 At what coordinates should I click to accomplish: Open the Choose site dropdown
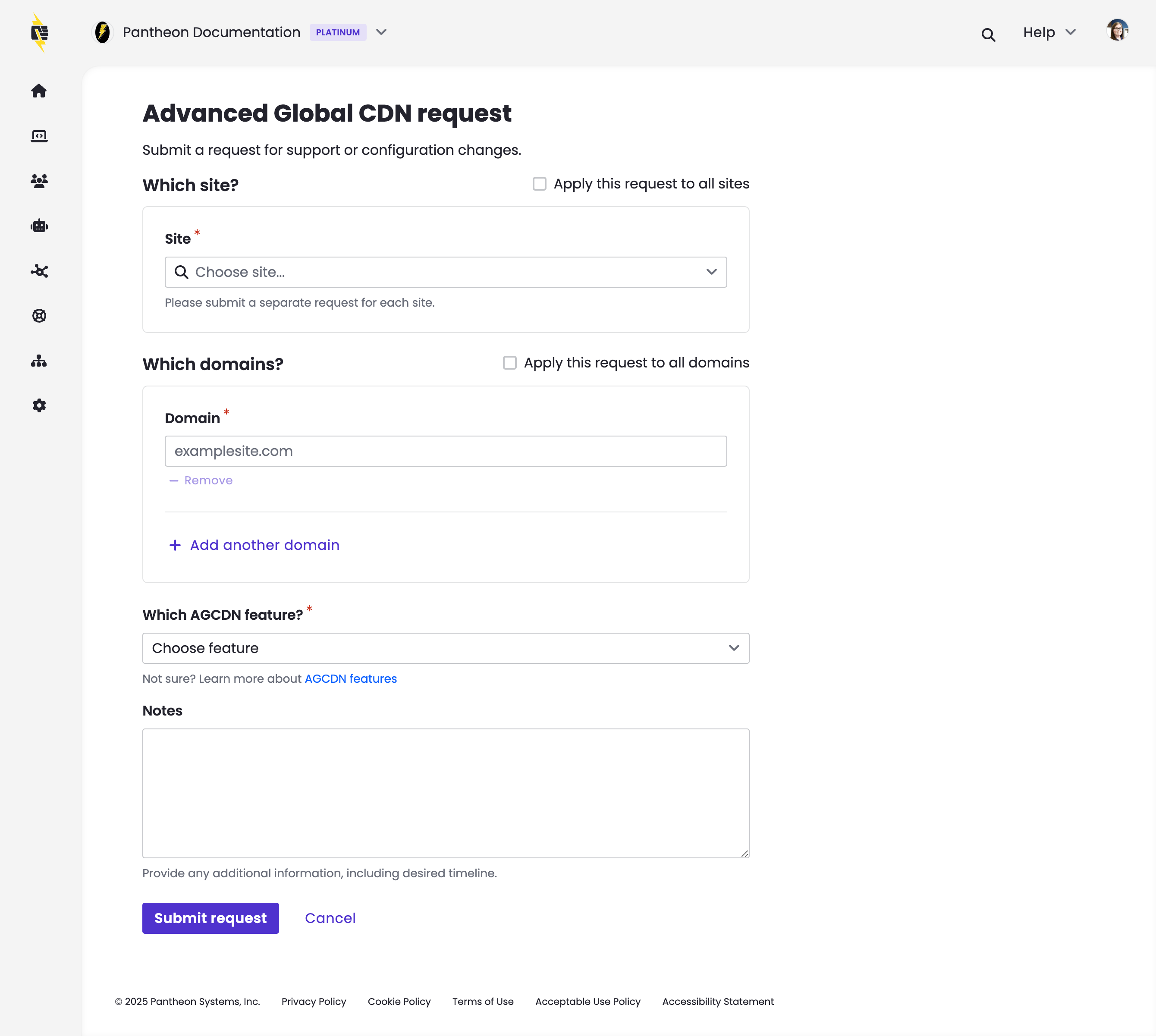coord(446,272)
